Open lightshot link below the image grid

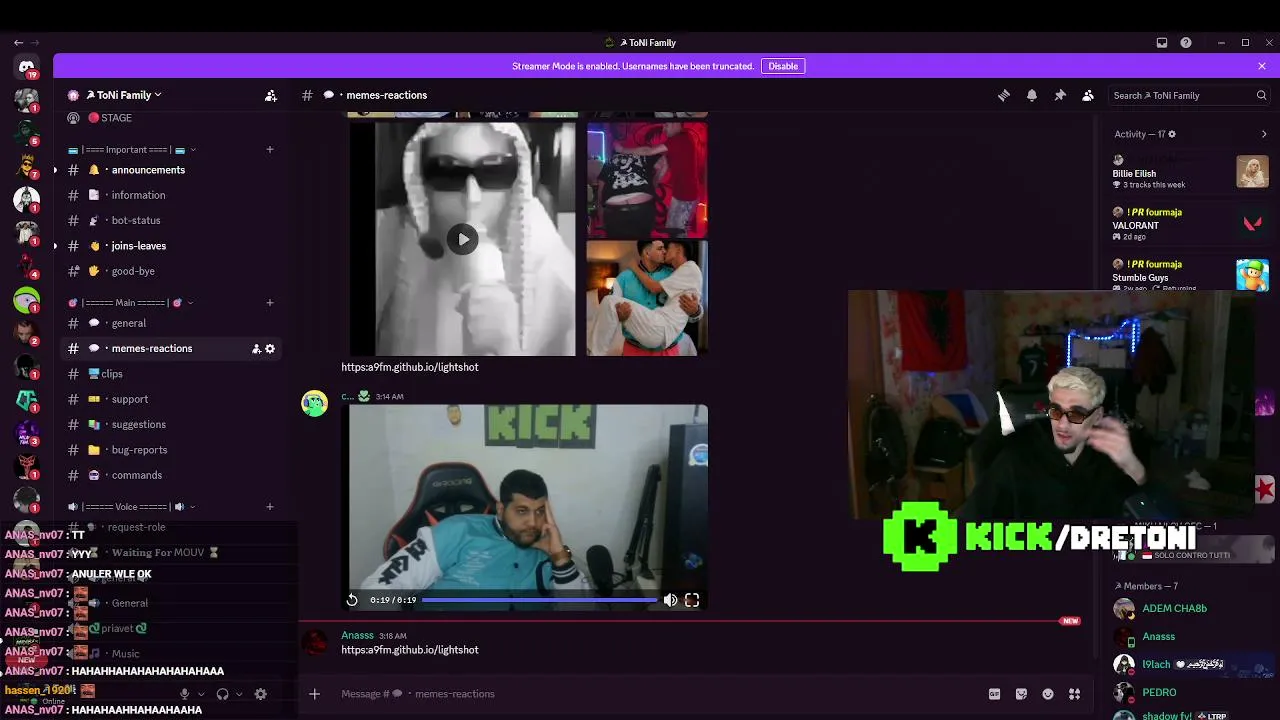pos(410,367)
